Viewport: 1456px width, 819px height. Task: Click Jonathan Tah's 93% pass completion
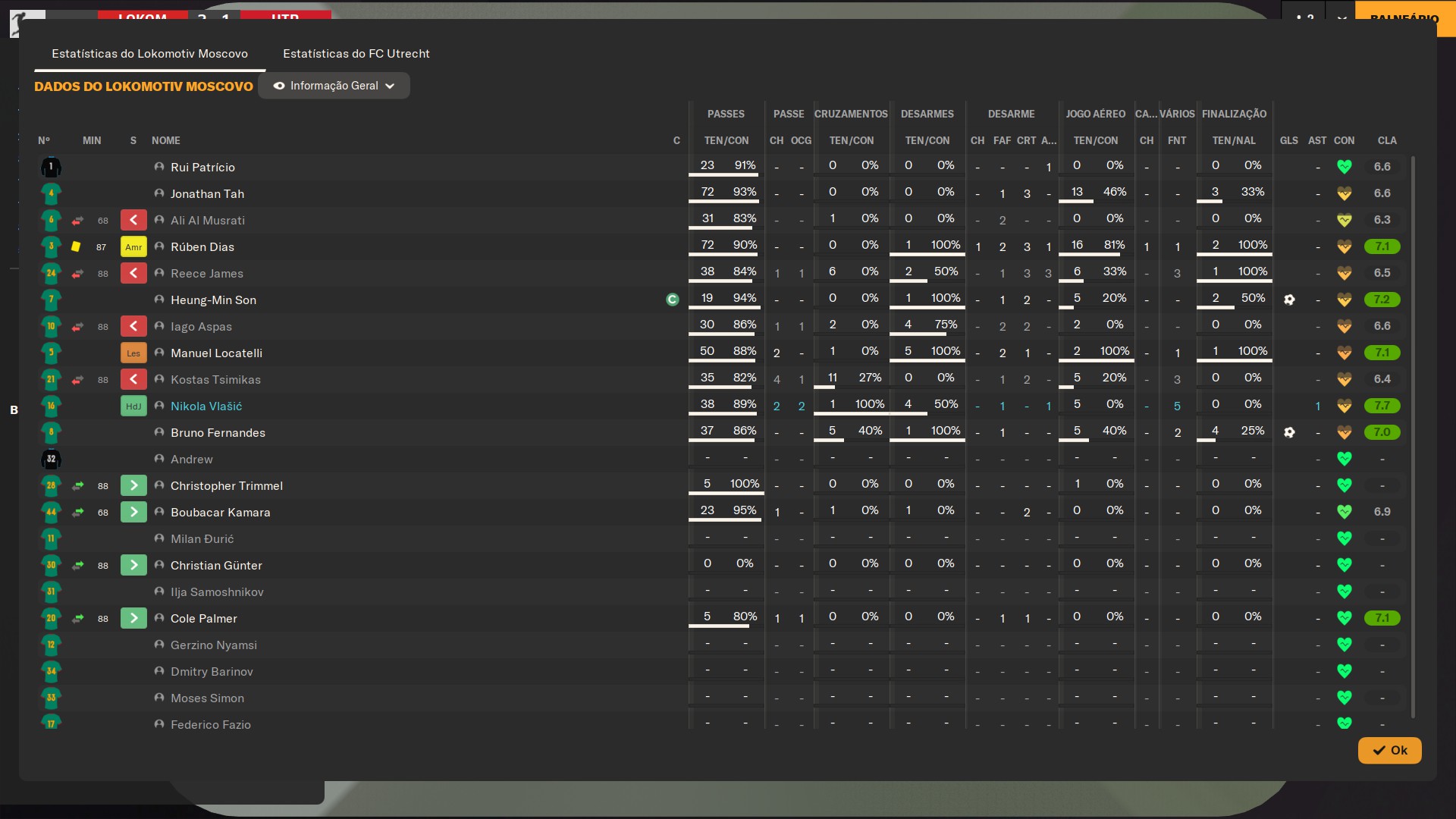coord(745,192)
